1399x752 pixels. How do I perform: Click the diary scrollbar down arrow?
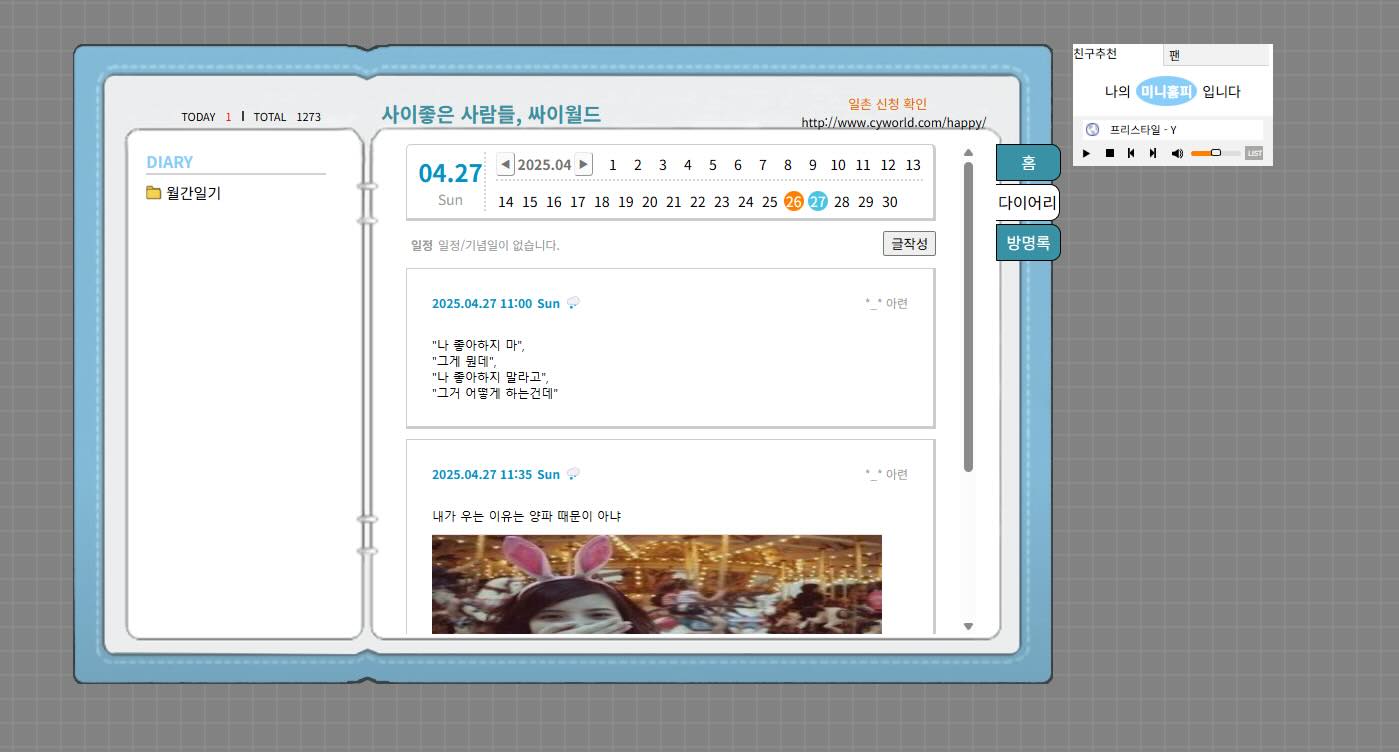pyautogui.click(x=968, y=626)
